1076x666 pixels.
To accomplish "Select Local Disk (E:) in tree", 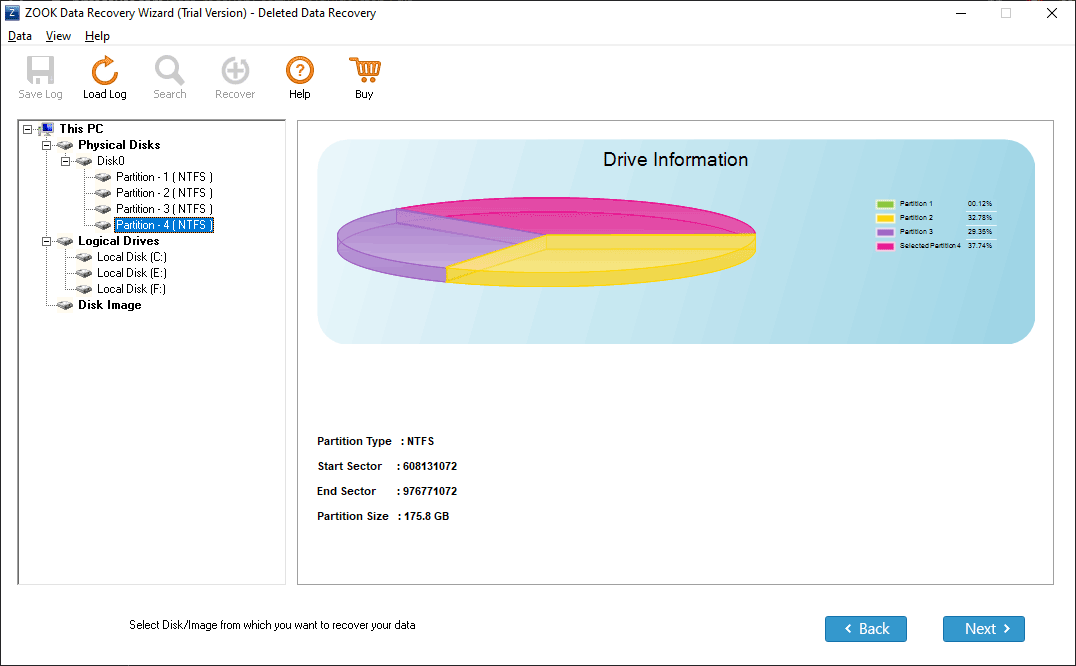I will 132,273.
